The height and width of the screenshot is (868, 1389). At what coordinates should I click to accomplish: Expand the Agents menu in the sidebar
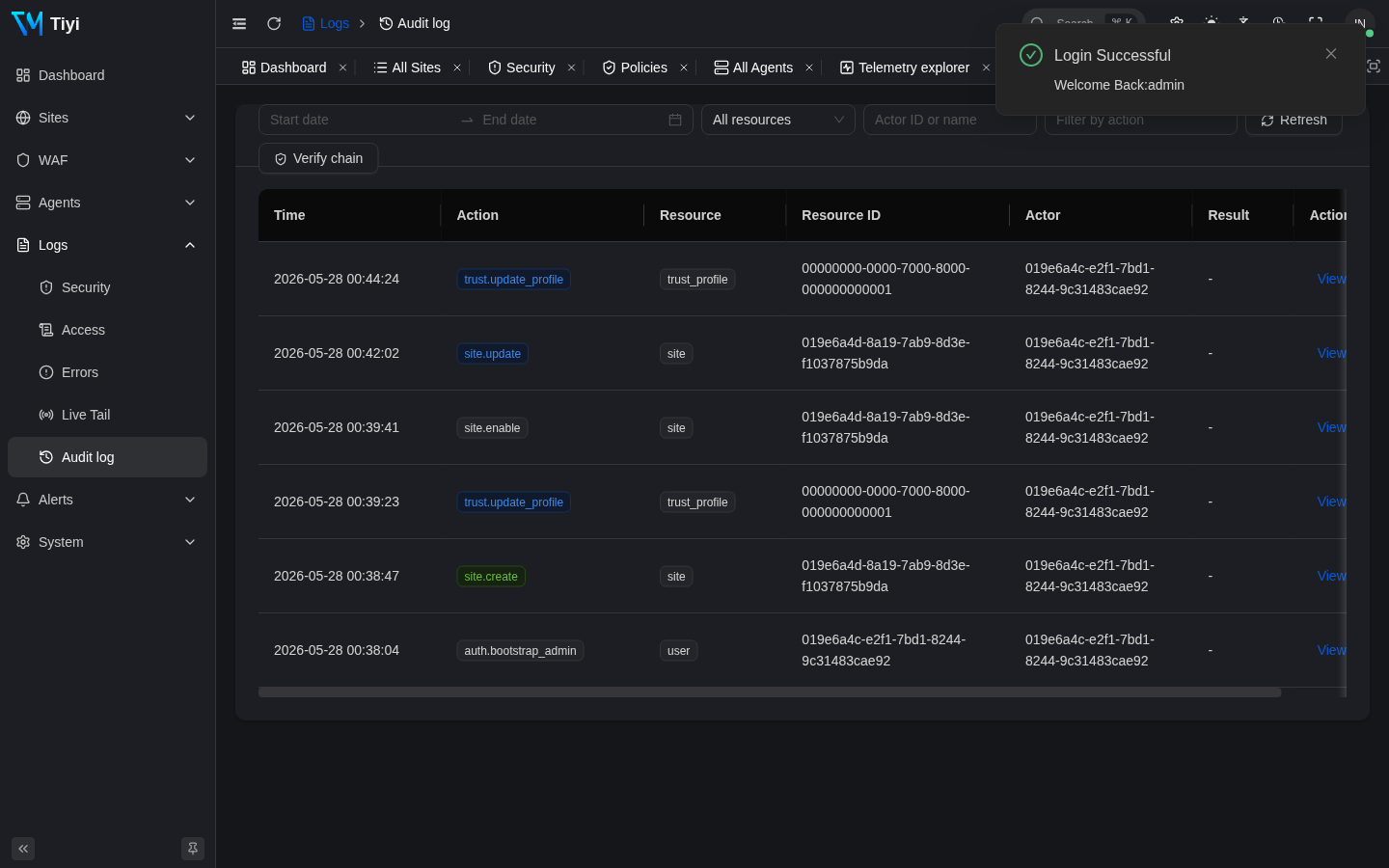(107, 203)
